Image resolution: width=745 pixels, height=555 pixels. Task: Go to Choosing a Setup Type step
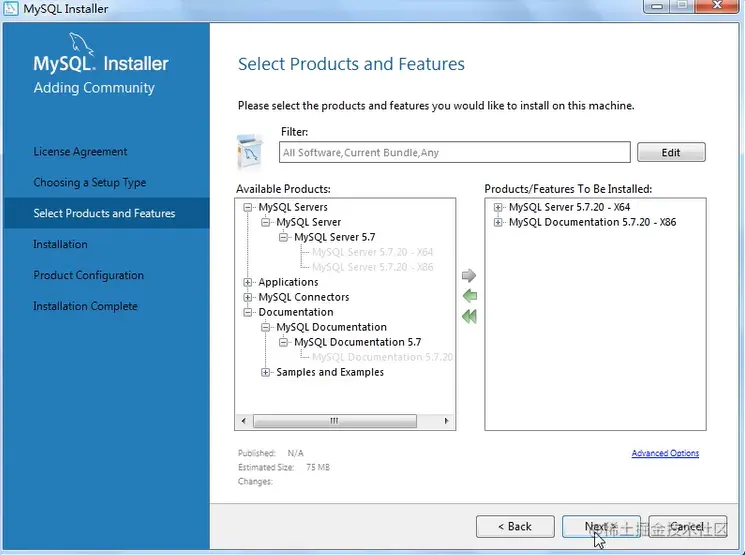tap(90, 182)
